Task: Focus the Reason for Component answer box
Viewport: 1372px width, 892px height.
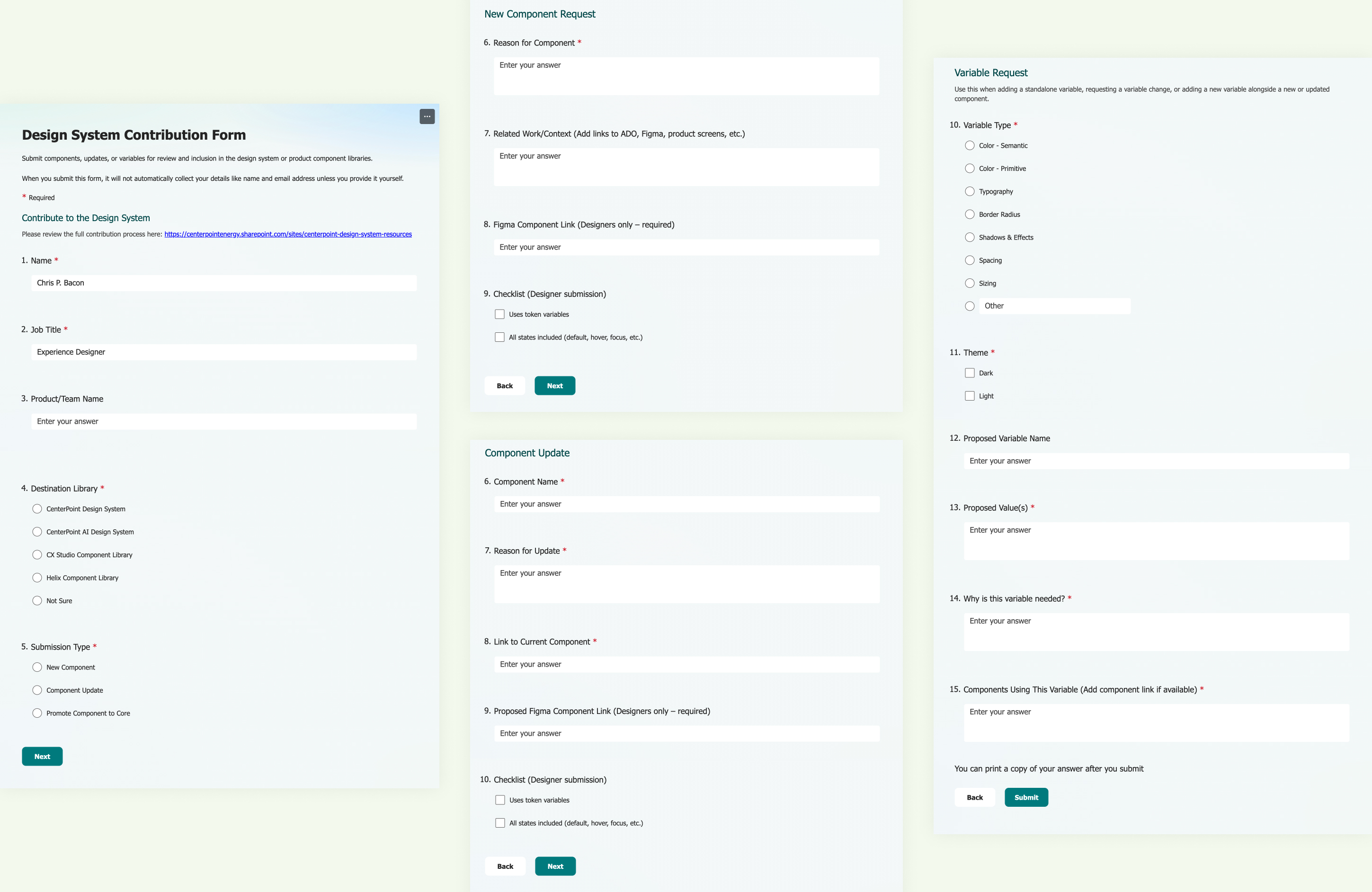Action: click(686, 76)
